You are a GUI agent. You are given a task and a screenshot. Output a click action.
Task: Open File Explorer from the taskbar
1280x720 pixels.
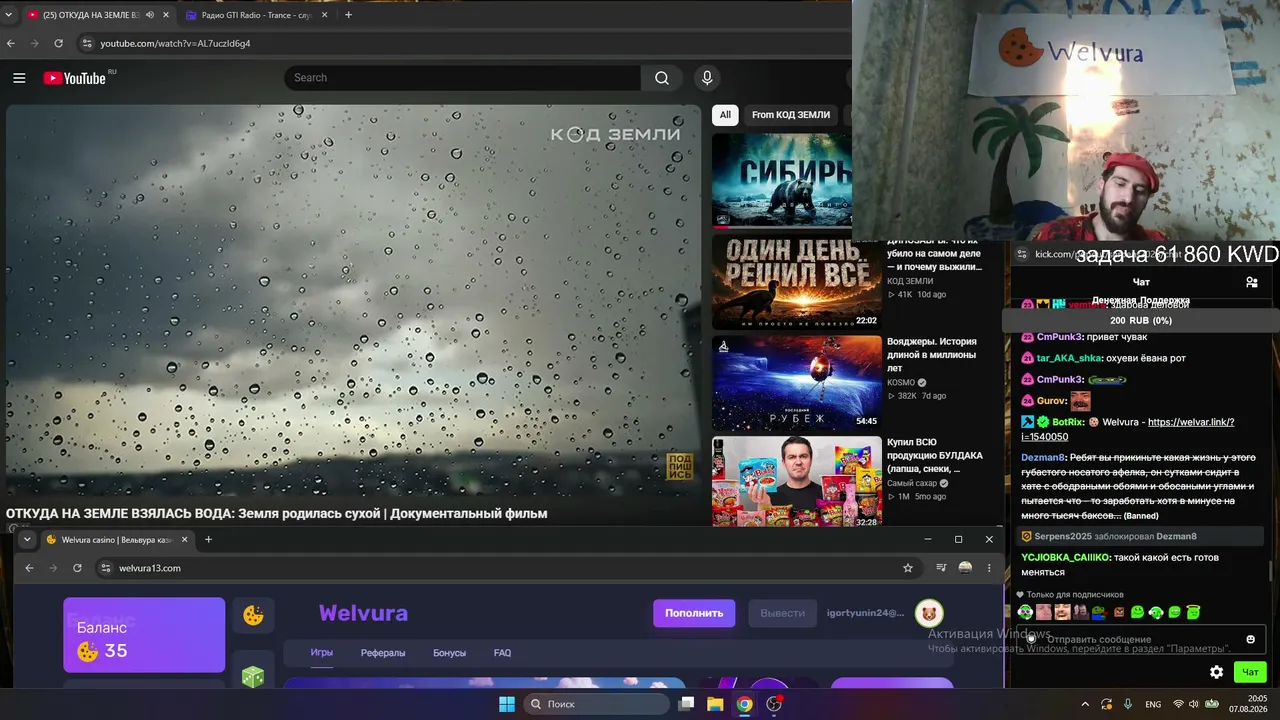pos(715,704)
